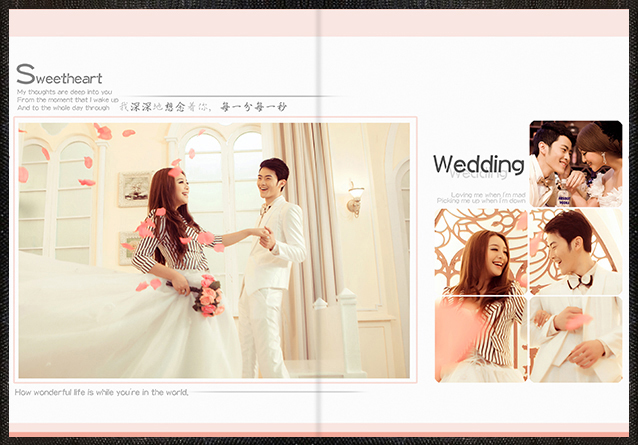Click the laughing bride collage tile
This screenshot has width=638, height=445.
(x=480, y=252)
